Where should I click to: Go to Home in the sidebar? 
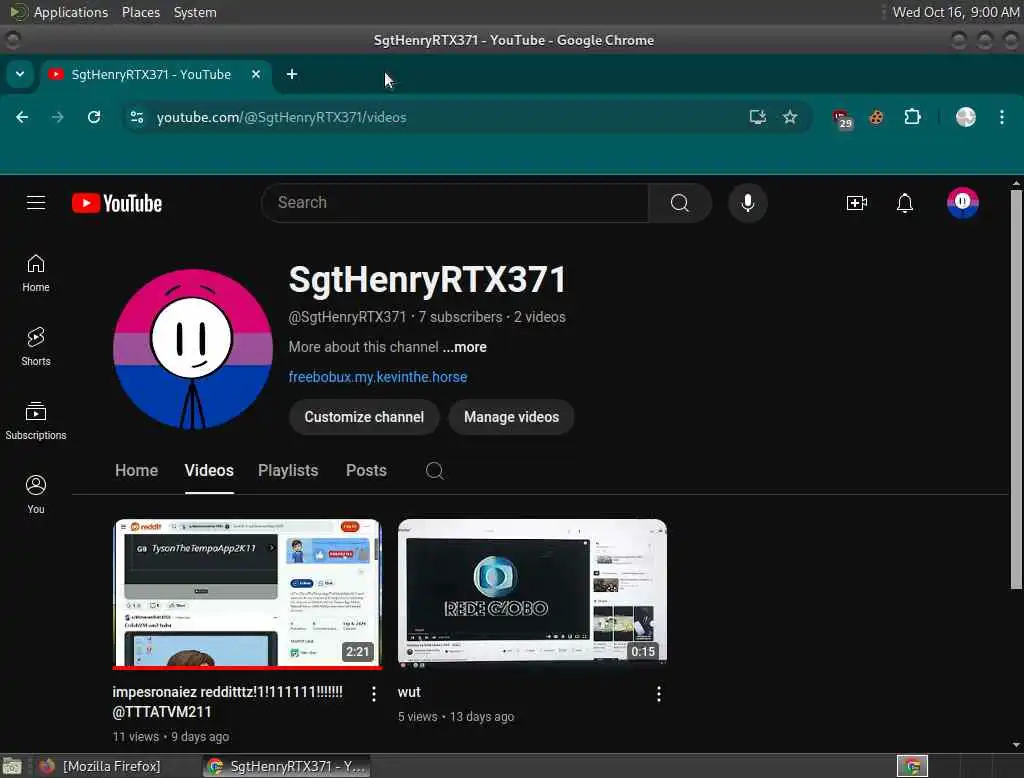coord(36,273)
